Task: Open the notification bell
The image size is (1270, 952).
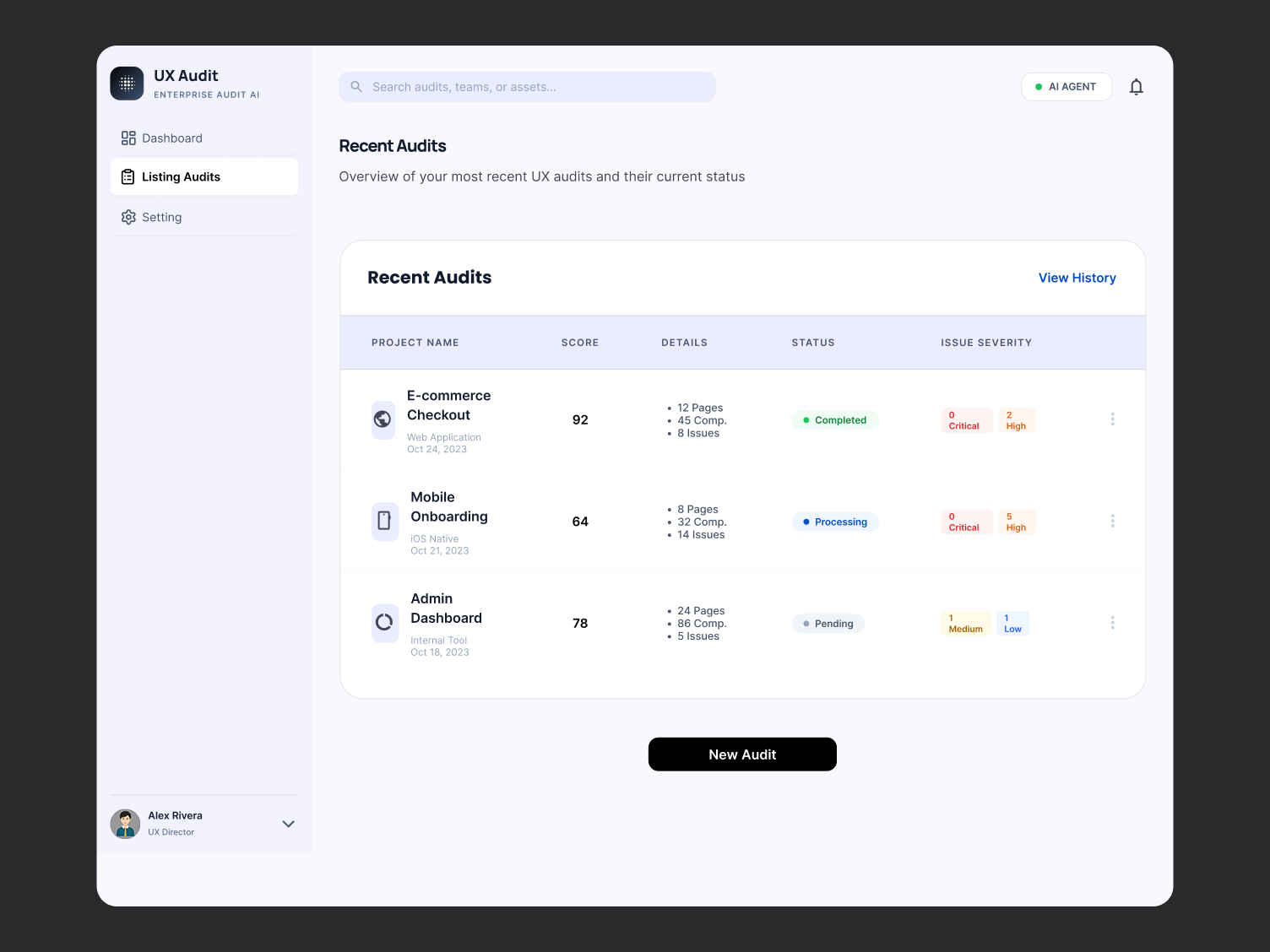Action: coord(1136,86)
